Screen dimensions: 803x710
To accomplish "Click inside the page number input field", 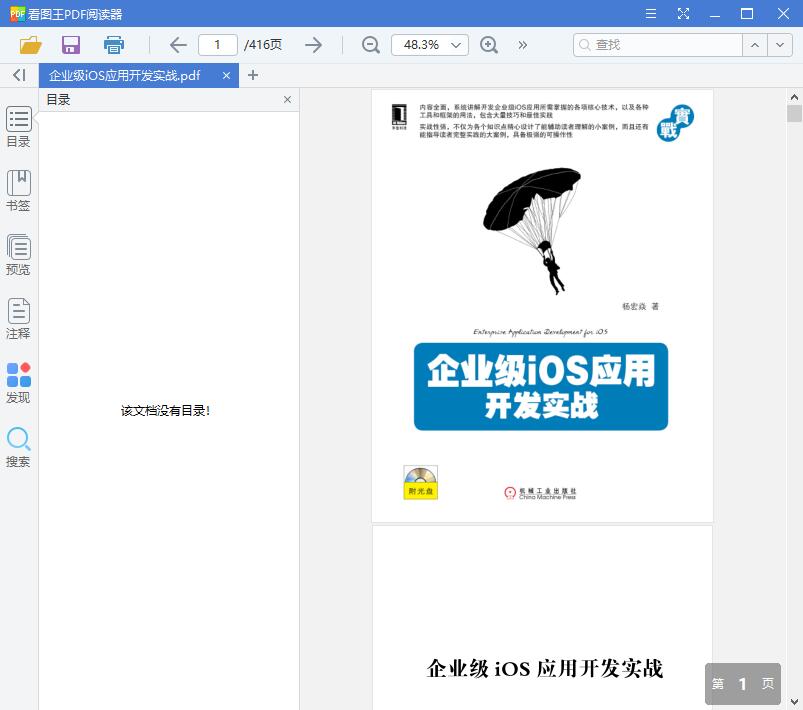I will 218,45.
